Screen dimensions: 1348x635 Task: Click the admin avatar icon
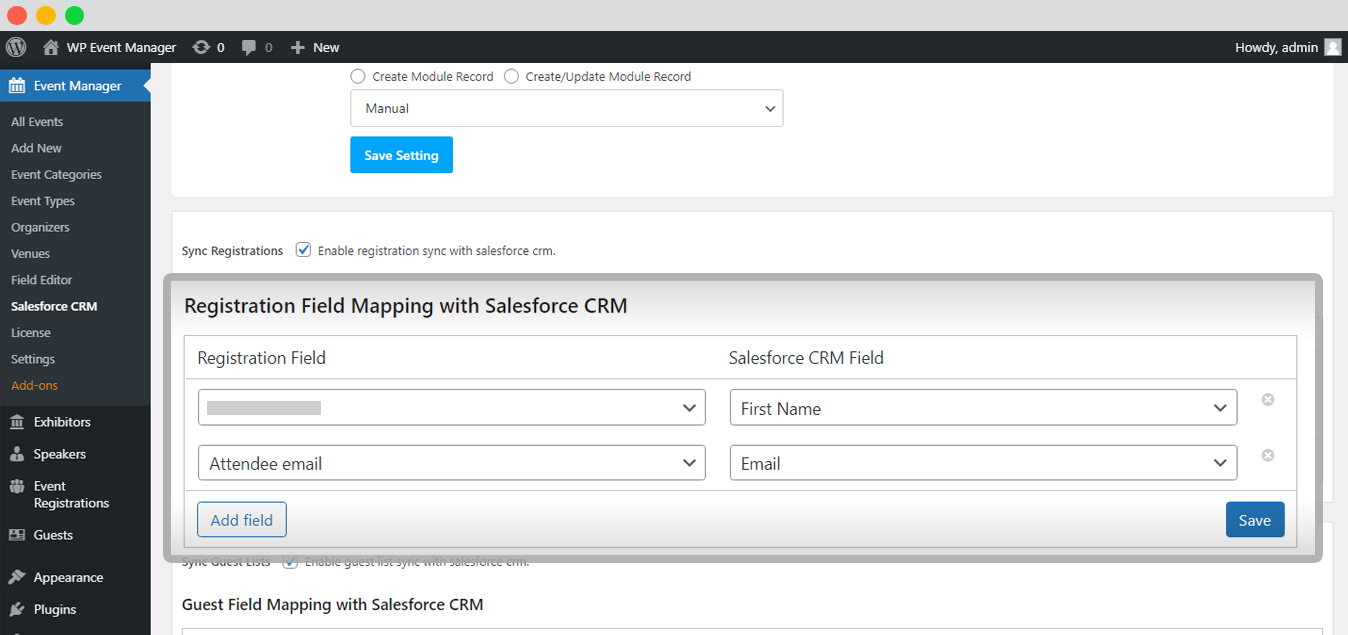1332,47
